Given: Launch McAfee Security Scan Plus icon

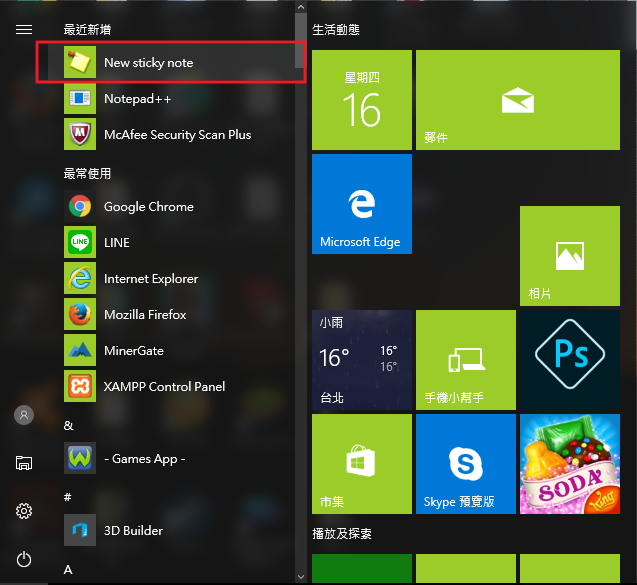Looking at the screenshot, I should (80, 134).
